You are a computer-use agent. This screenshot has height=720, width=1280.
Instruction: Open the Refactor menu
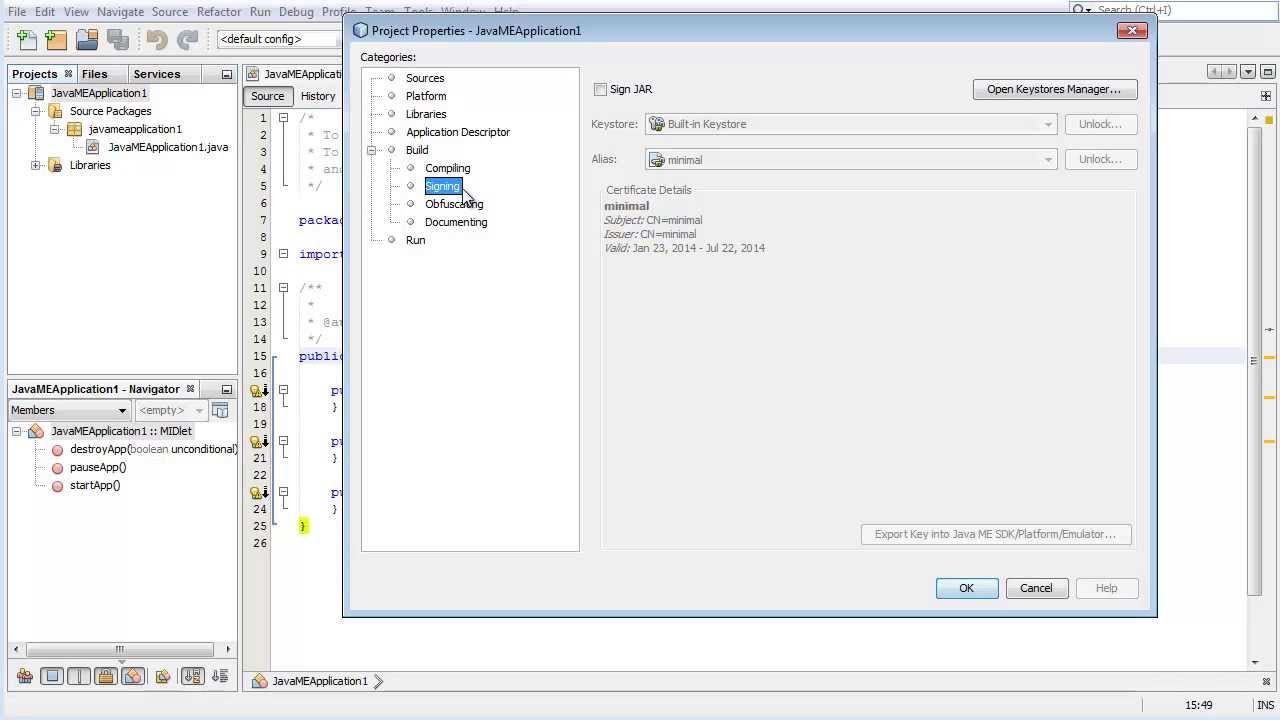219,12
